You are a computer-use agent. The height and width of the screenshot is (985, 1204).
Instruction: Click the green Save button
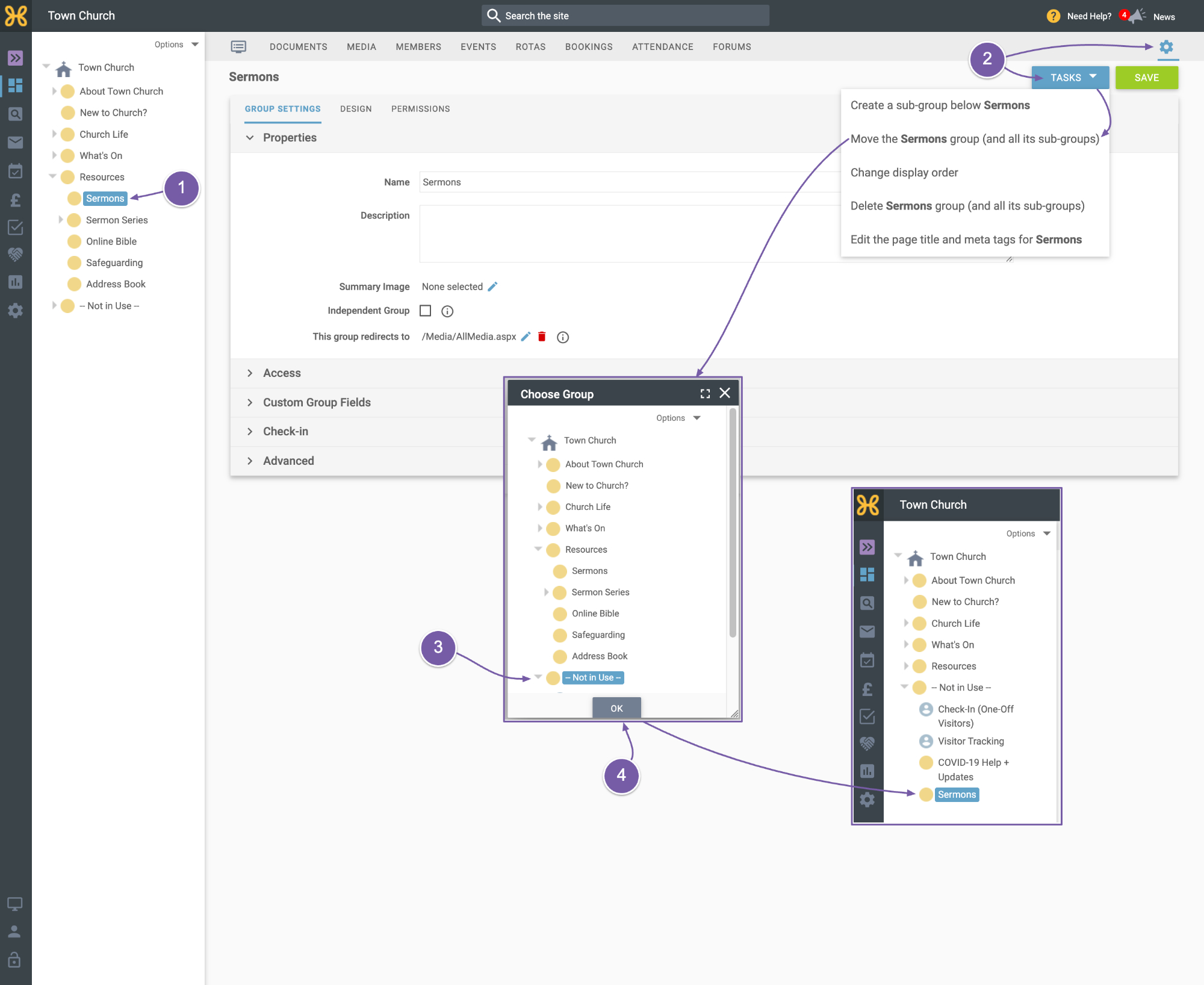coord(1146,78)
